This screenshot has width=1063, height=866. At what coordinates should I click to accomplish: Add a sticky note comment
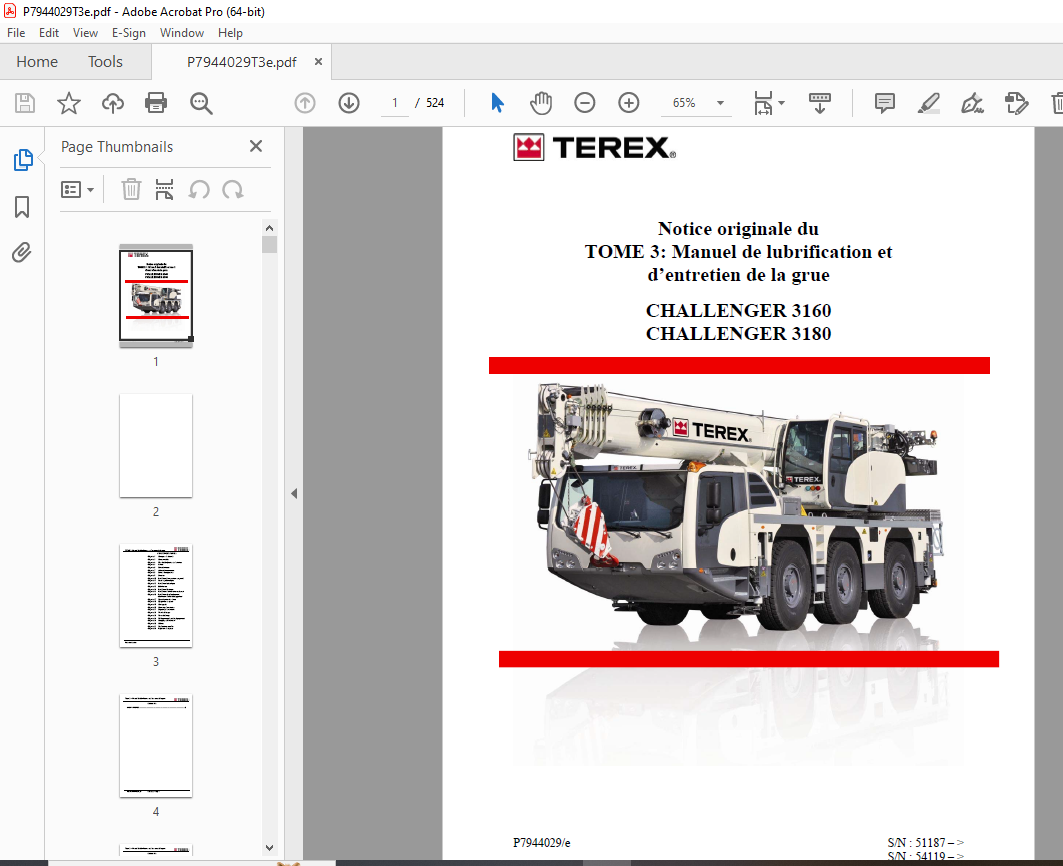click(885, 103)
